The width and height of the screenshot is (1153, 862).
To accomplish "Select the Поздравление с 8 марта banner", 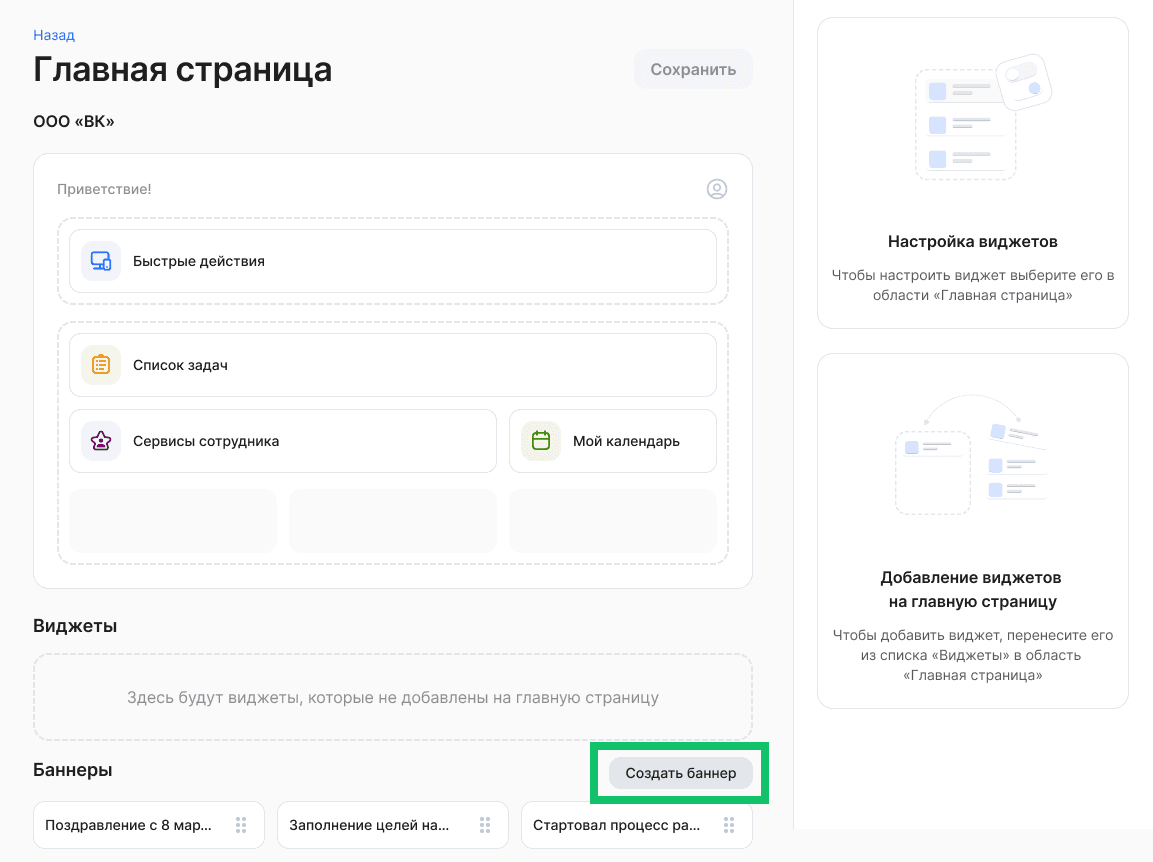I will tap(130, 825).
